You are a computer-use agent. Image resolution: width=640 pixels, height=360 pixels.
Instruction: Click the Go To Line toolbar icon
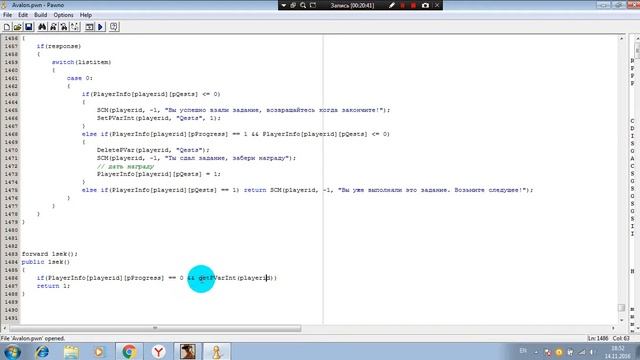click(75, 27)
